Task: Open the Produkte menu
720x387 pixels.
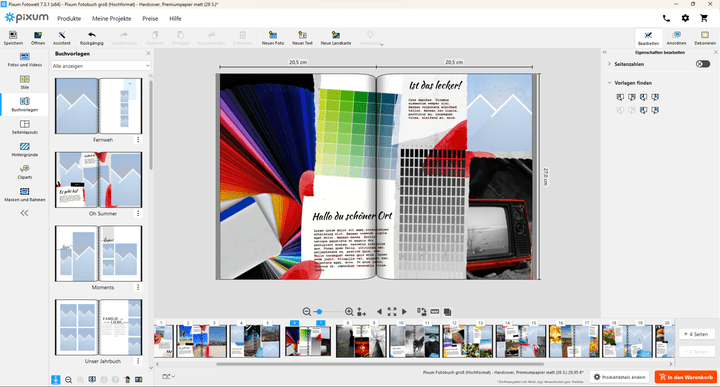Action: [69, 18]
